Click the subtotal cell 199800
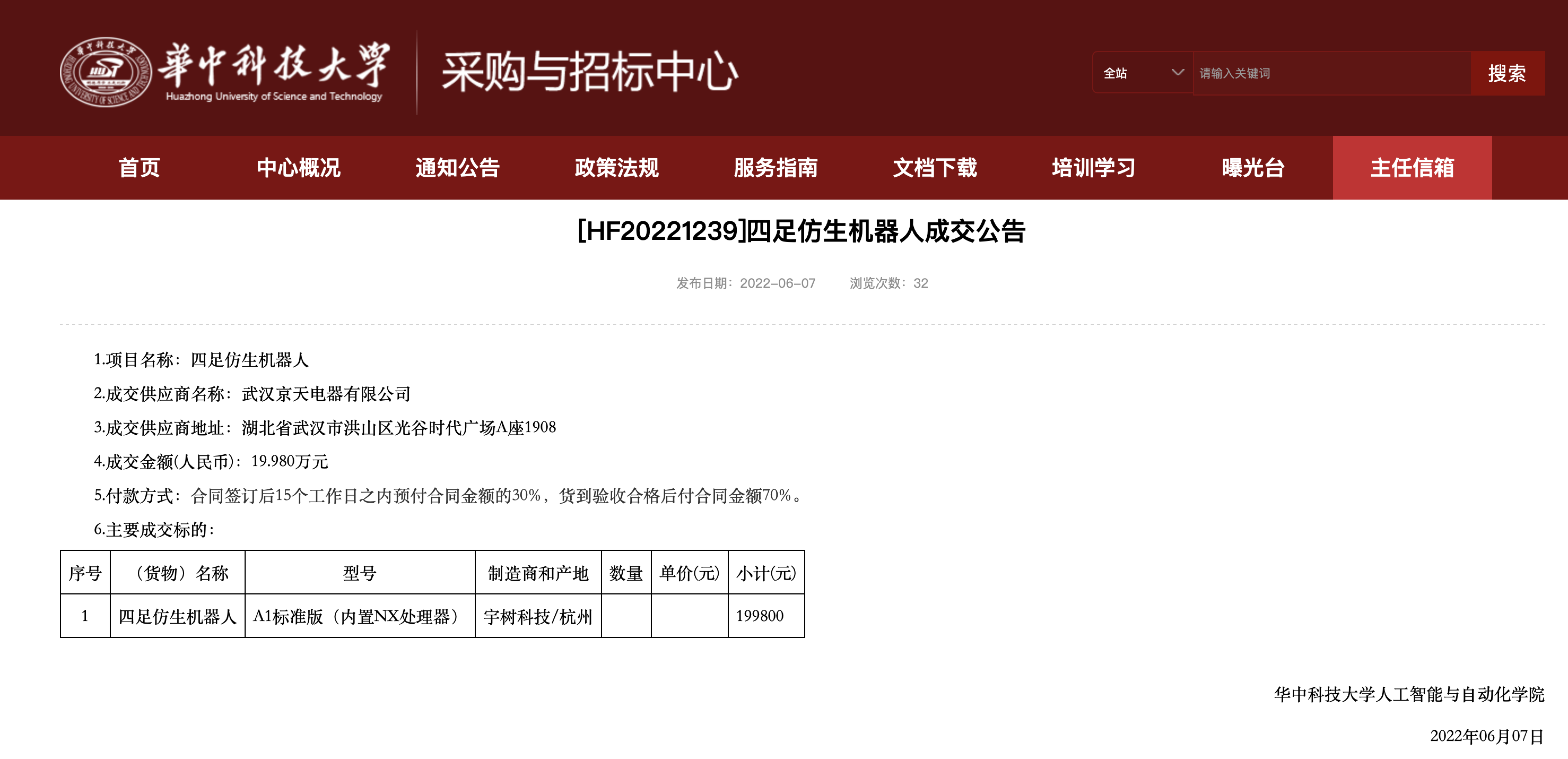The height and width of the screenshot is (759, 1568). (x=766, y=616)
